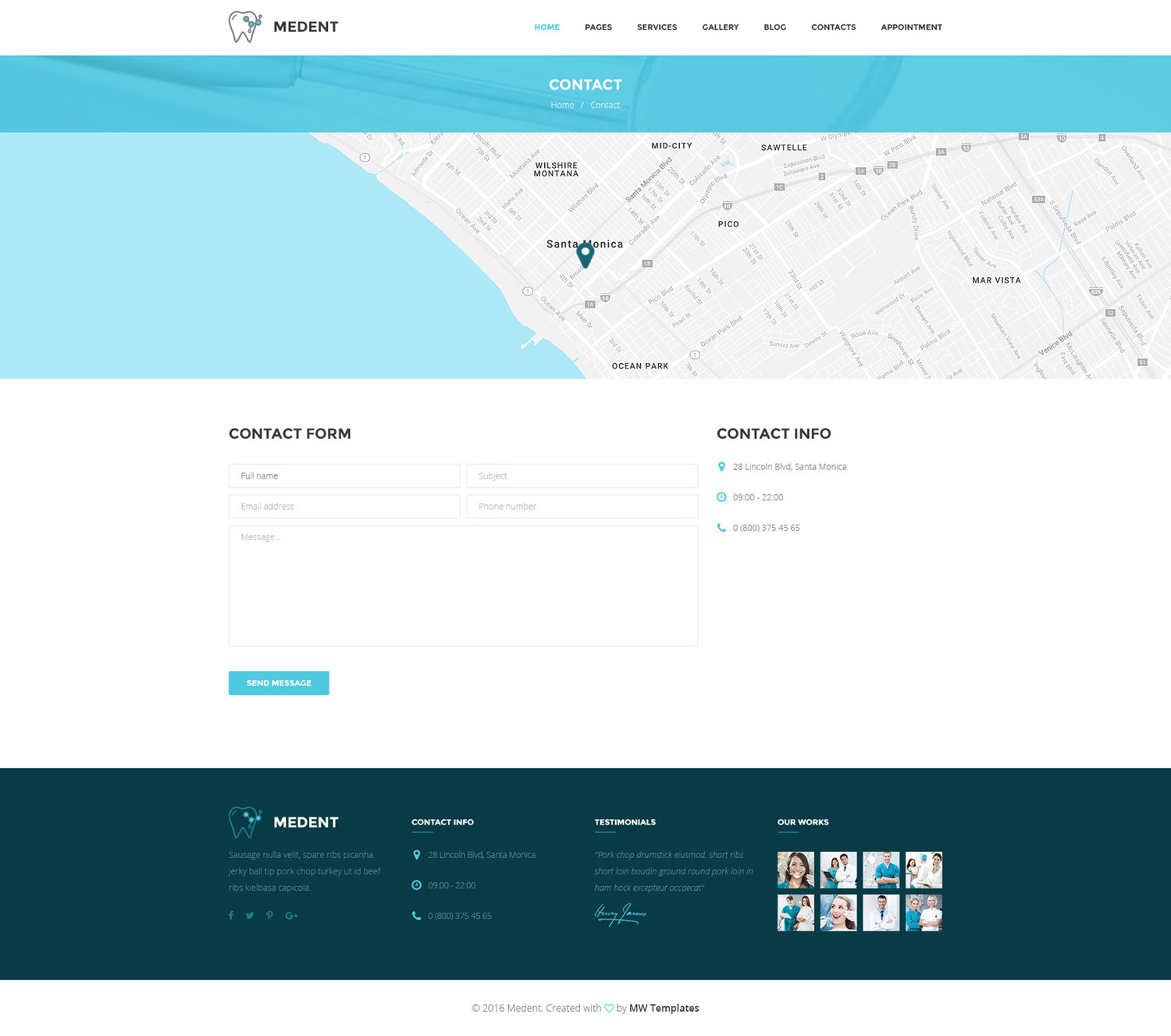Image resolution: width=1171 pixels, height=1036 pixels.
Task: Click the location pin icon under Contact Info heading
Action: click(721, 467)
